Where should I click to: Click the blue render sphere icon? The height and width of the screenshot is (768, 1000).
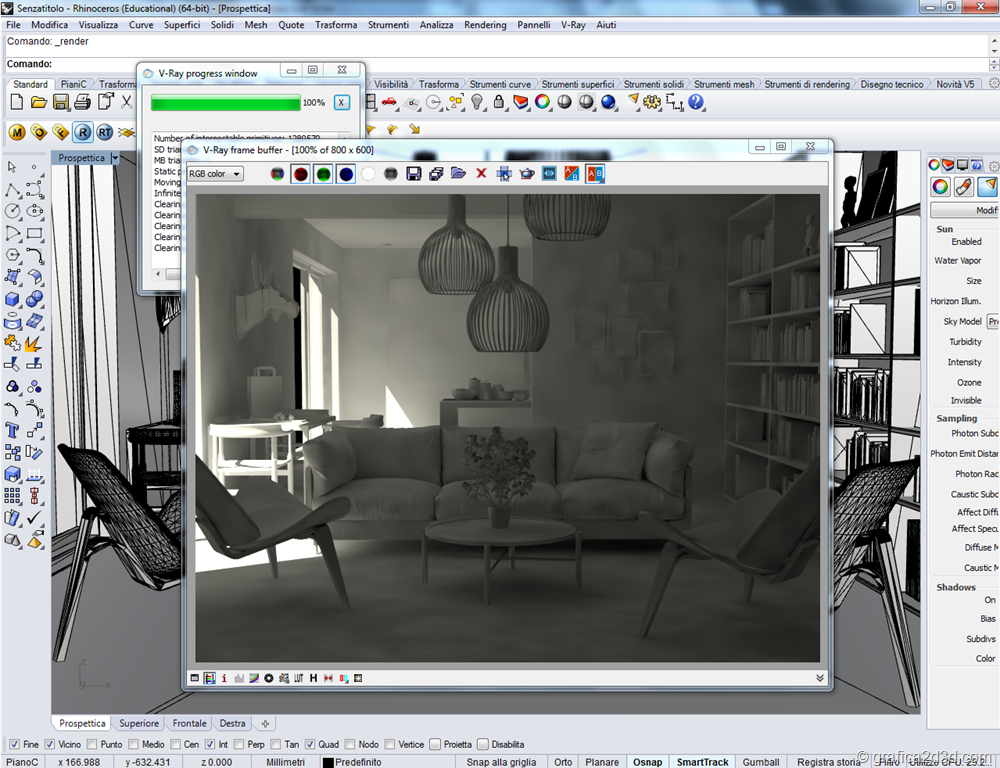point(608,102)
